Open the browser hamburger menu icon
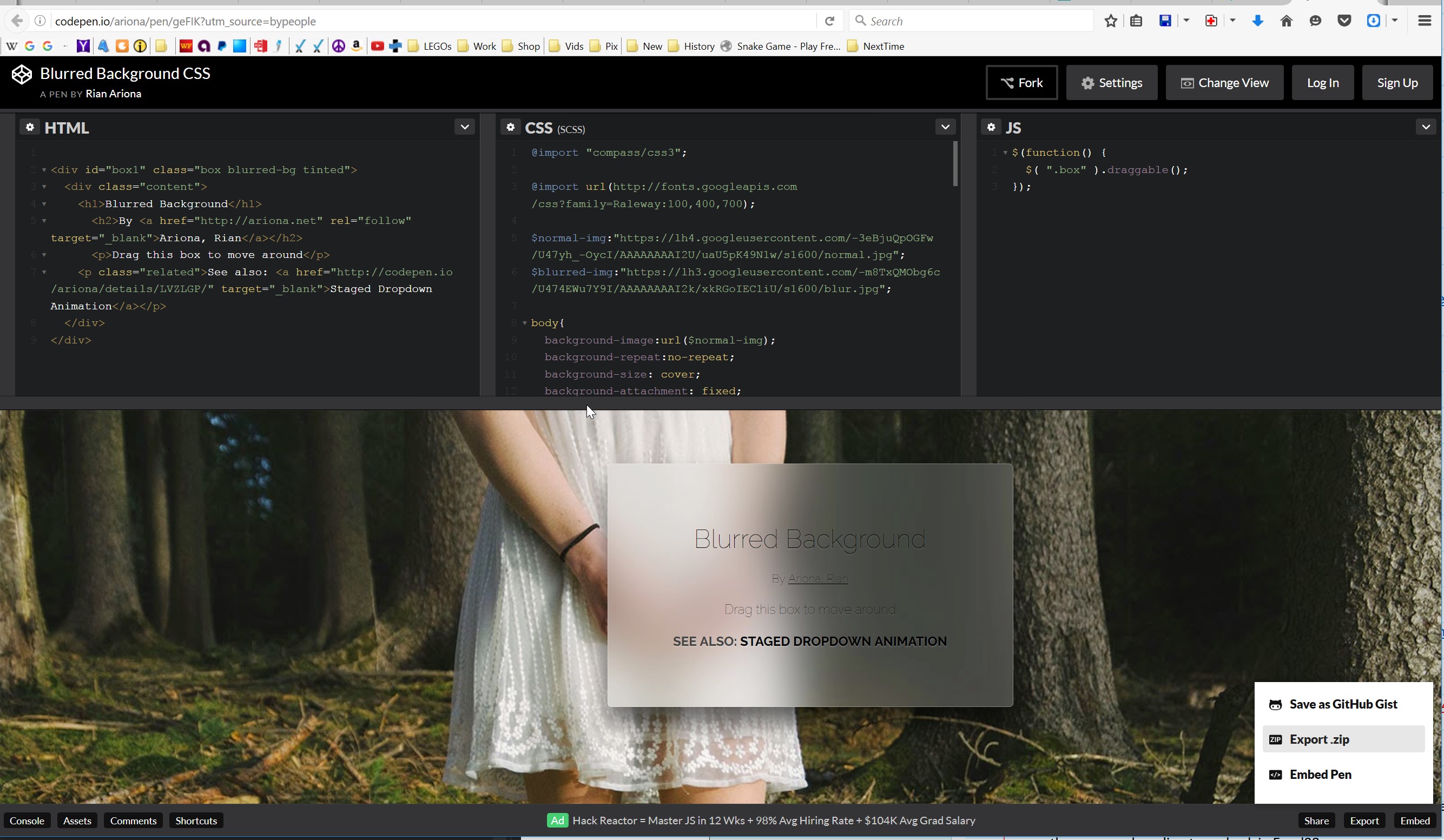Screen dimensions: 1444x840 (x=1425, y=21)
